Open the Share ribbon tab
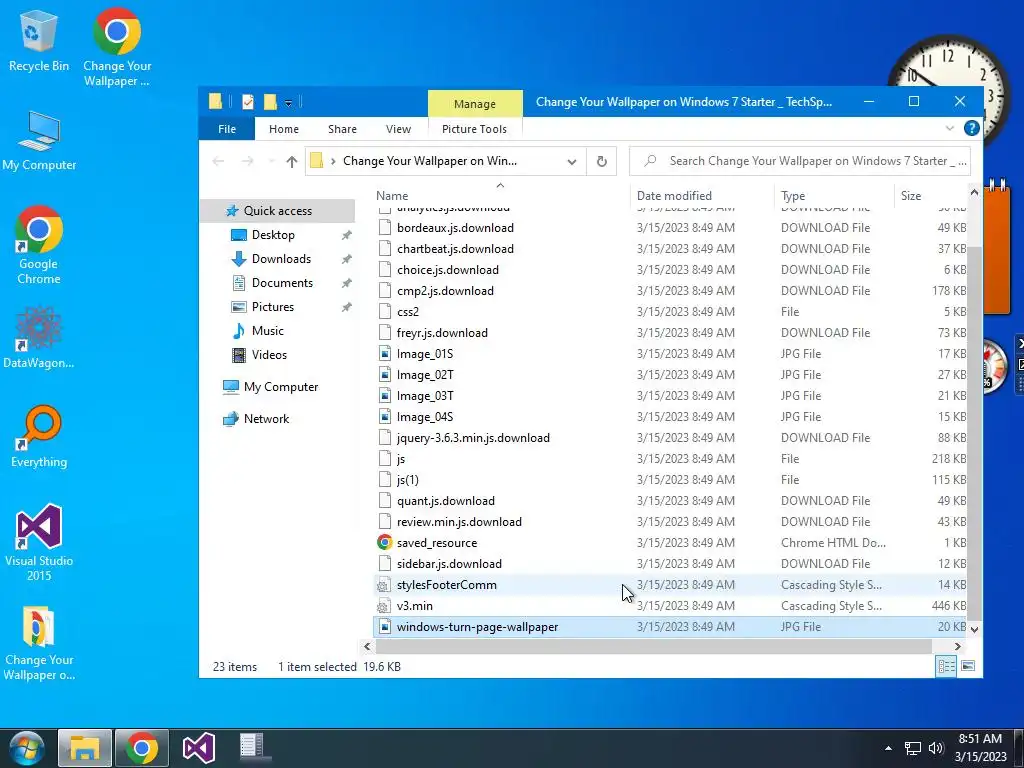Image resolution: width=1024 pixels, height=768 pixels. (x=342, y=129)
